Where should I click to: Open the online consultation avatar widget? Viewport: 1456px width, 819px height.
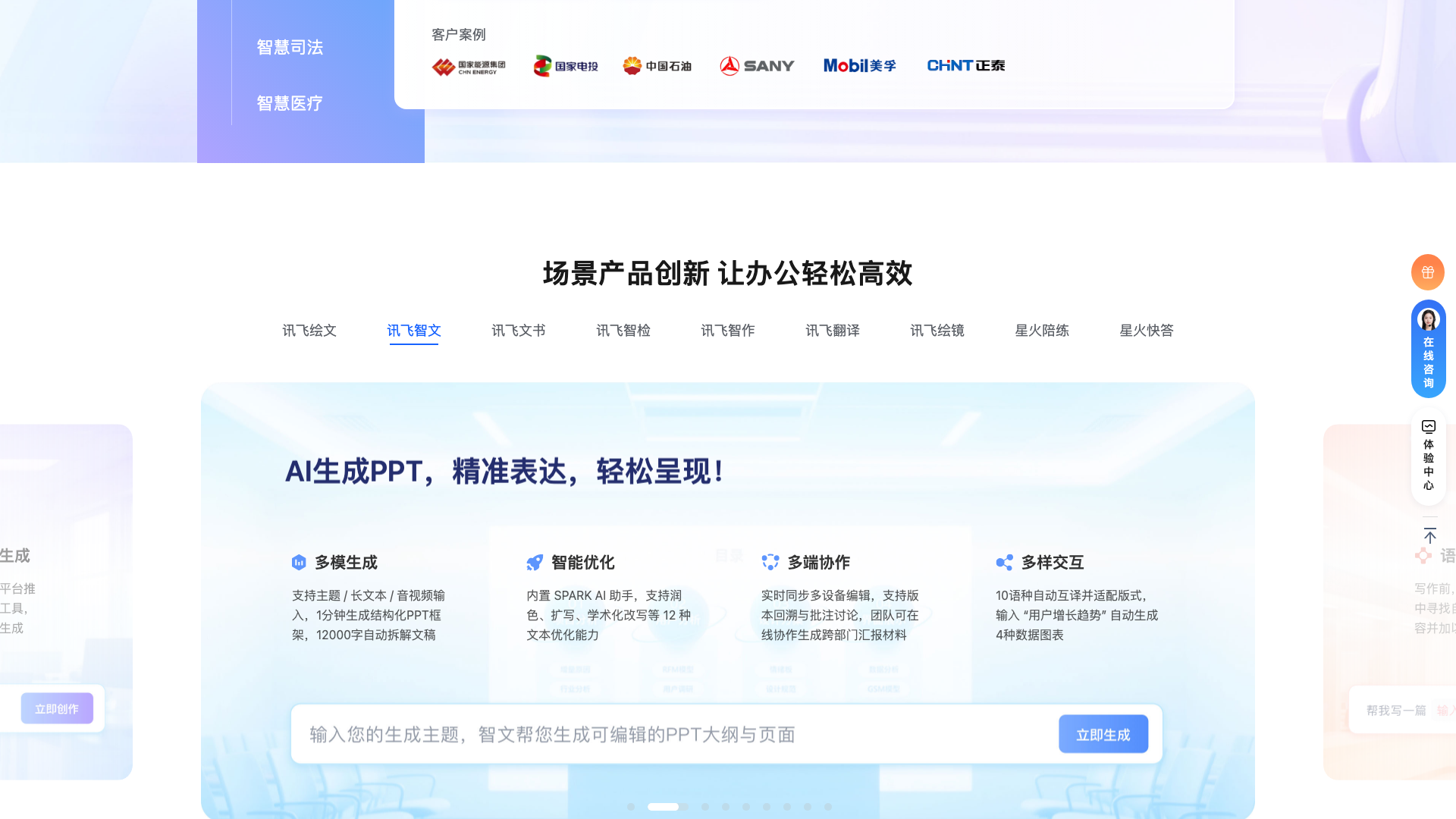pos(1429,349)
